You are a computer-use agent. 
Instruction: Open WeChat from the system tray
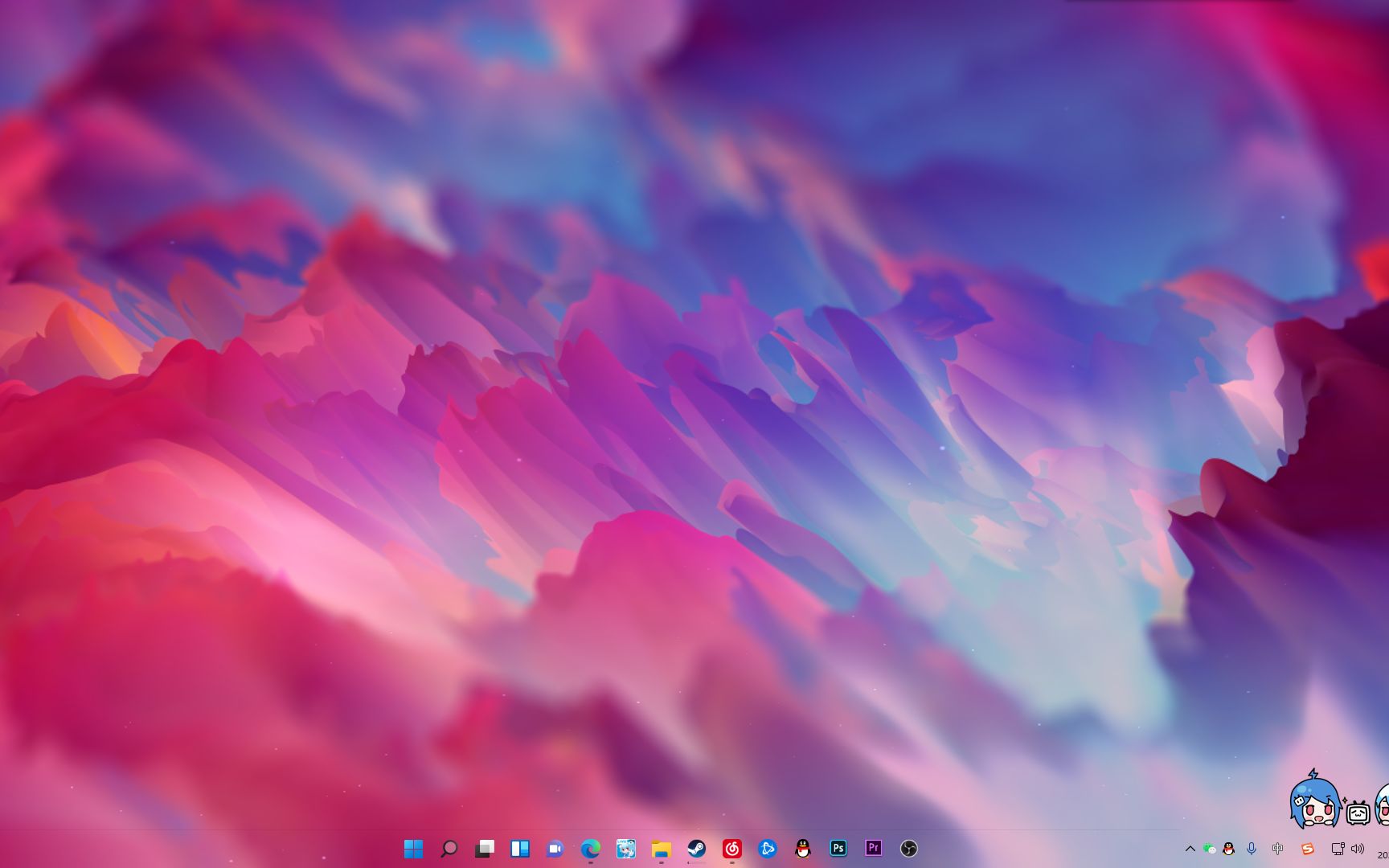coord(1210,848)
